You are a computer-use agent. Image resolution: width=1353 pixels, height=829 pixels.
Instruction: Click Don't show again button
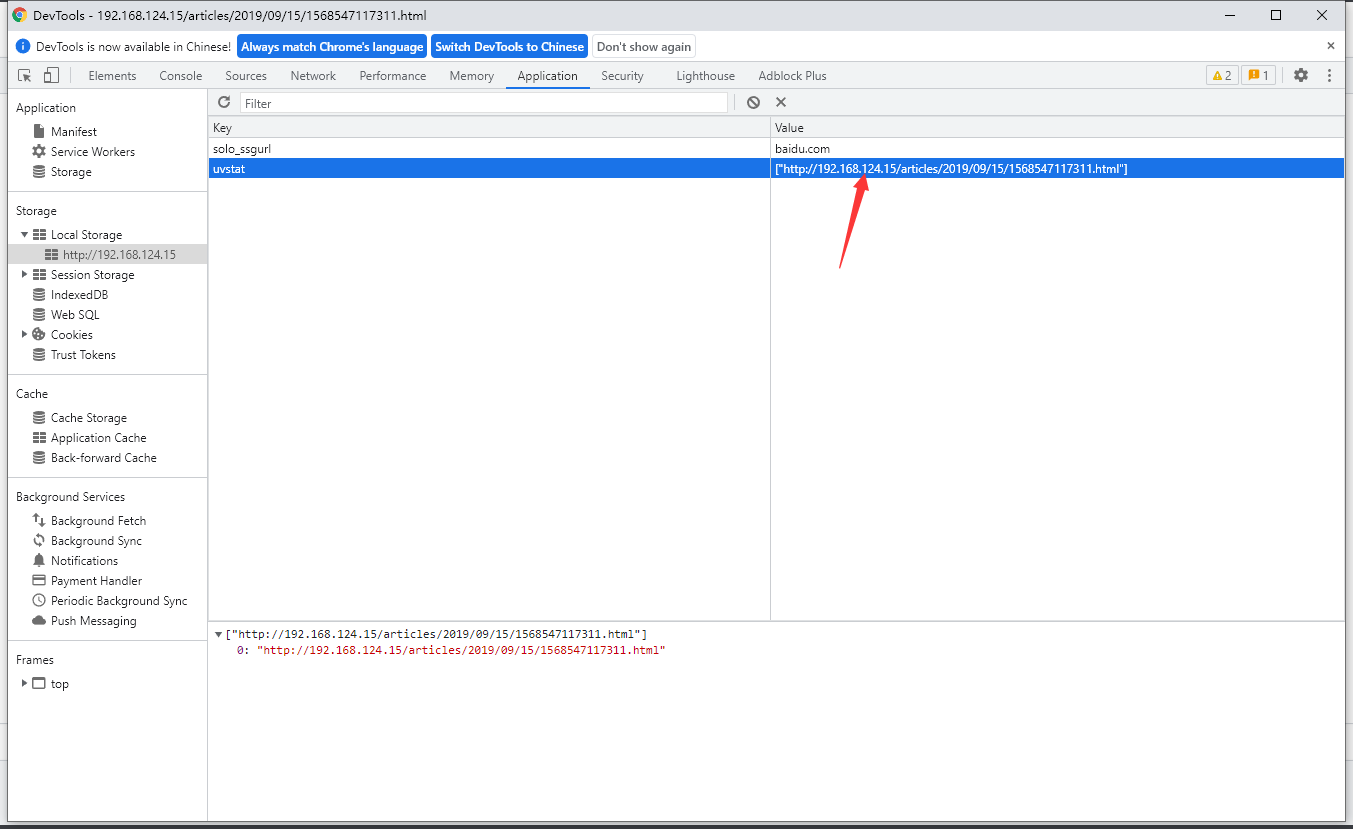coord(644,47)
